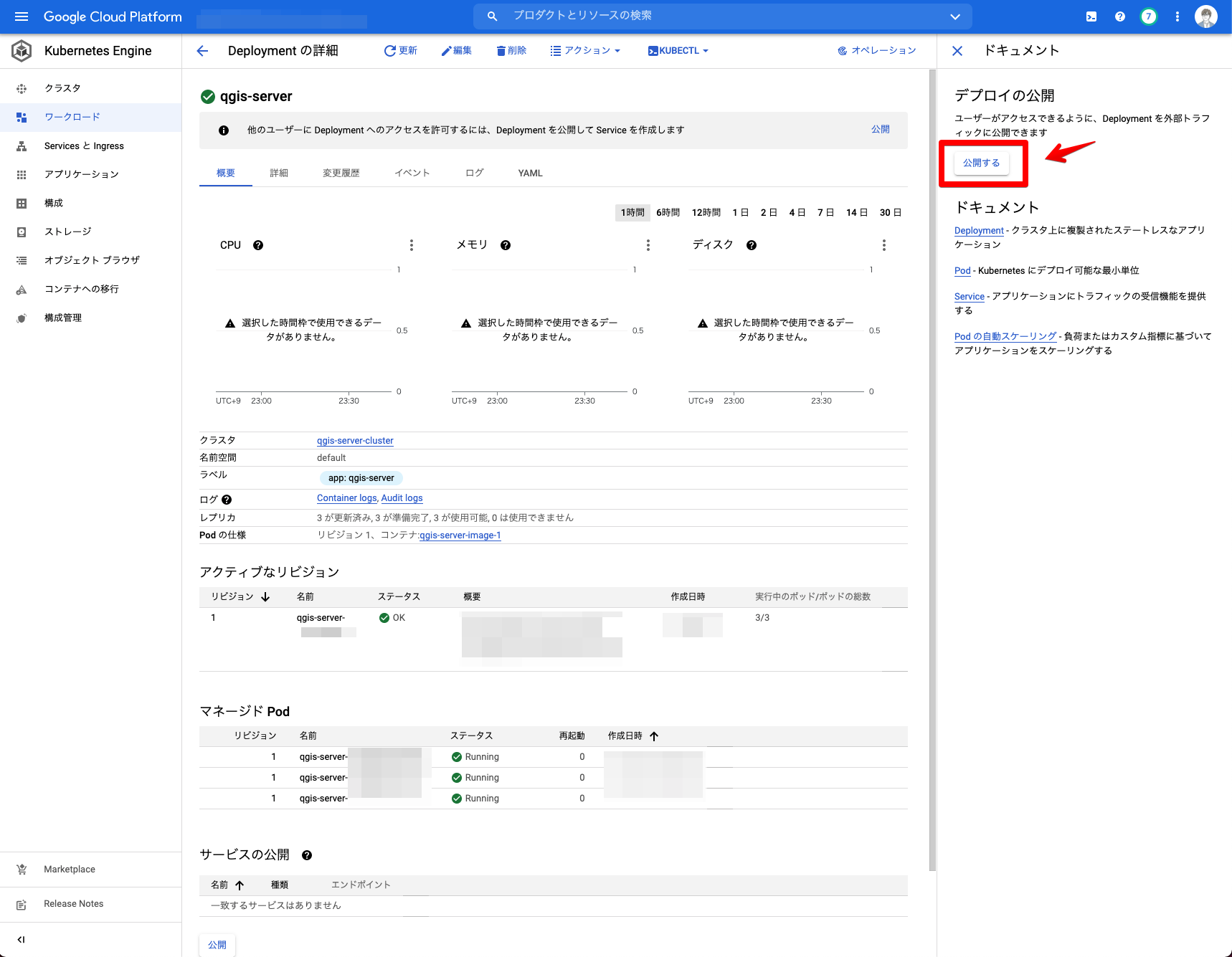Switch to the 詳細 tab
This screenshot has width=1232, height=957.
(279, 173)
